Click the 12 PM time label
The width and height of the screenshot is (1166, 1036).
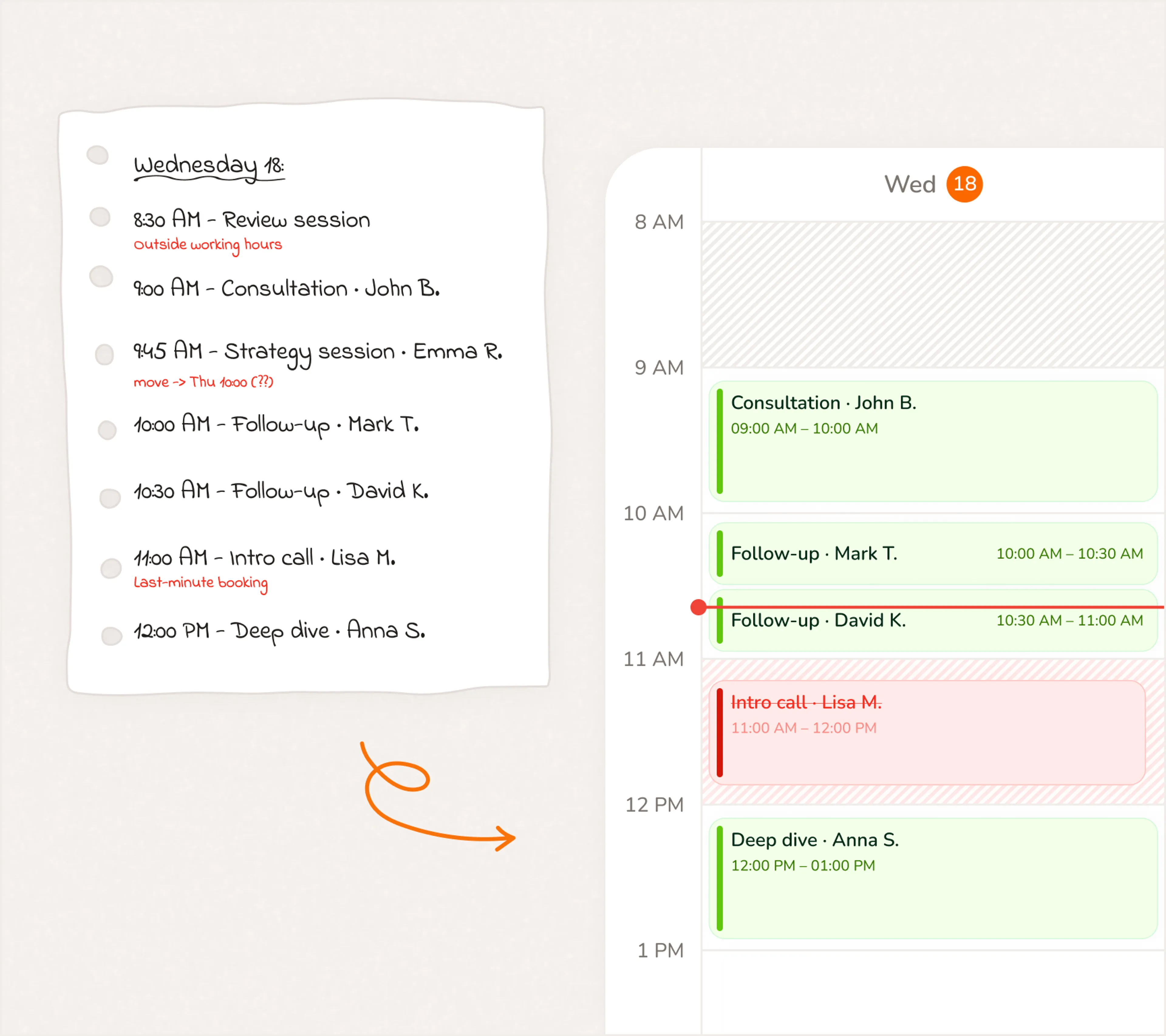click(x=654, y=804)
